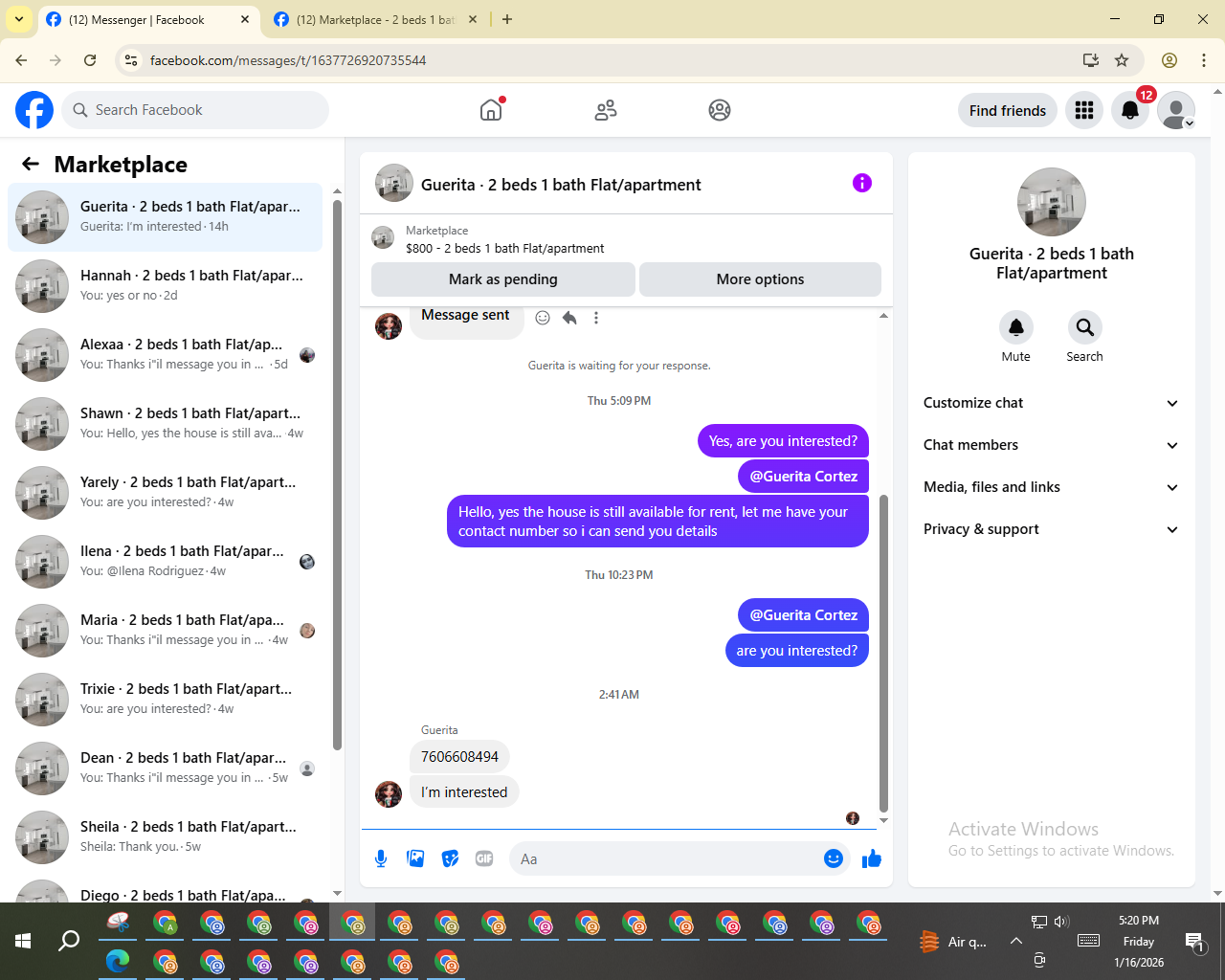The width and height of the screenshot is (1225, 980).
Task: Choose a GIF
Action: (x=484, y=858)
